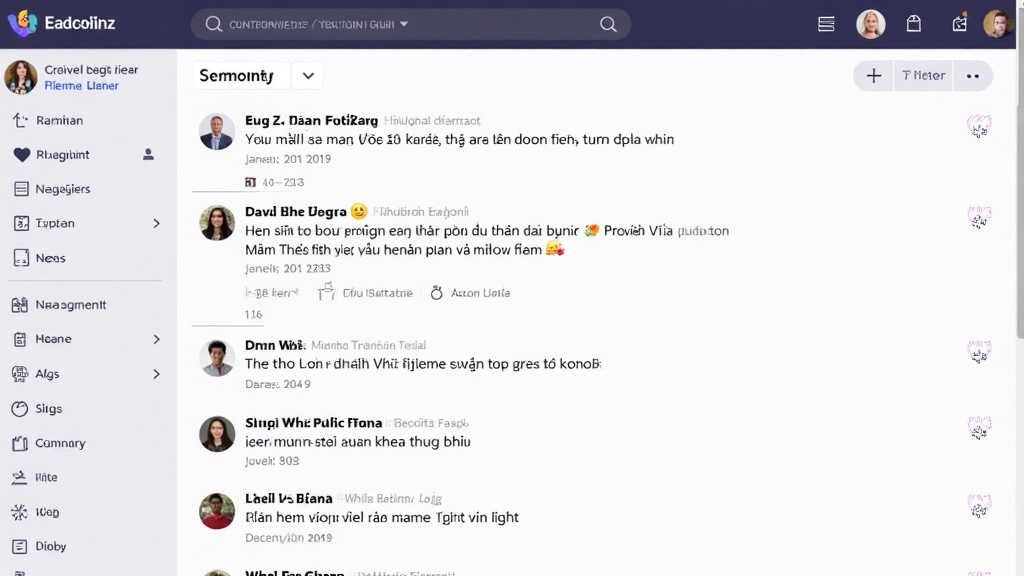1024x576 pixels.
Task: Open David Bhe Degra's avatar thumbnail
Action: click(217, 223)
